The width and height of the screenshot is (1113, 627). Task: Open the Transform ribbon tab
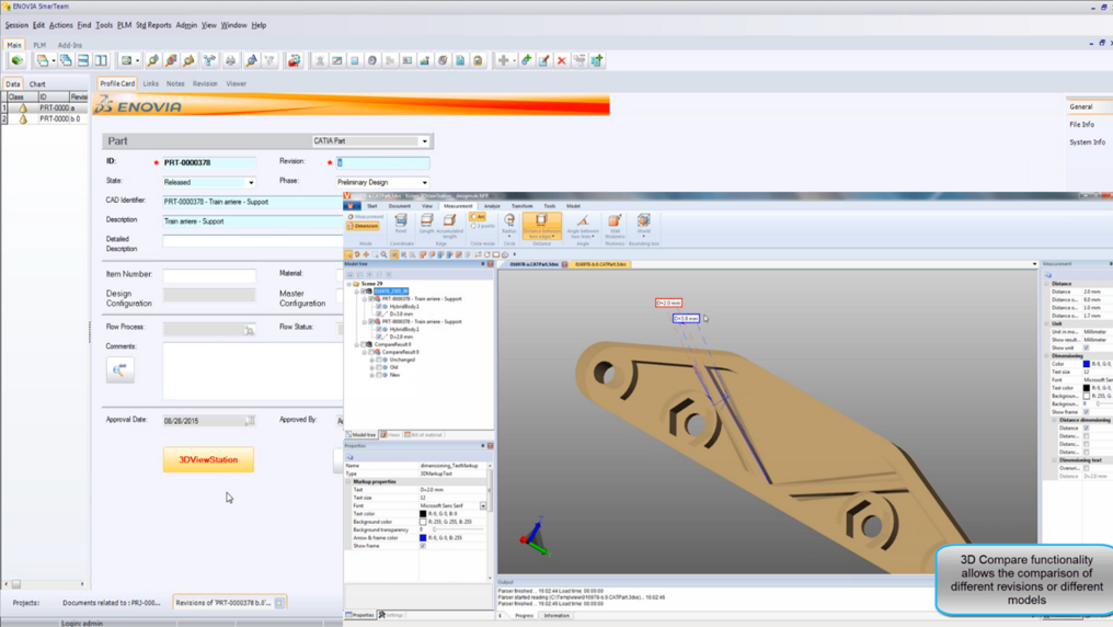pyautogui.click(x=522, y=206)
